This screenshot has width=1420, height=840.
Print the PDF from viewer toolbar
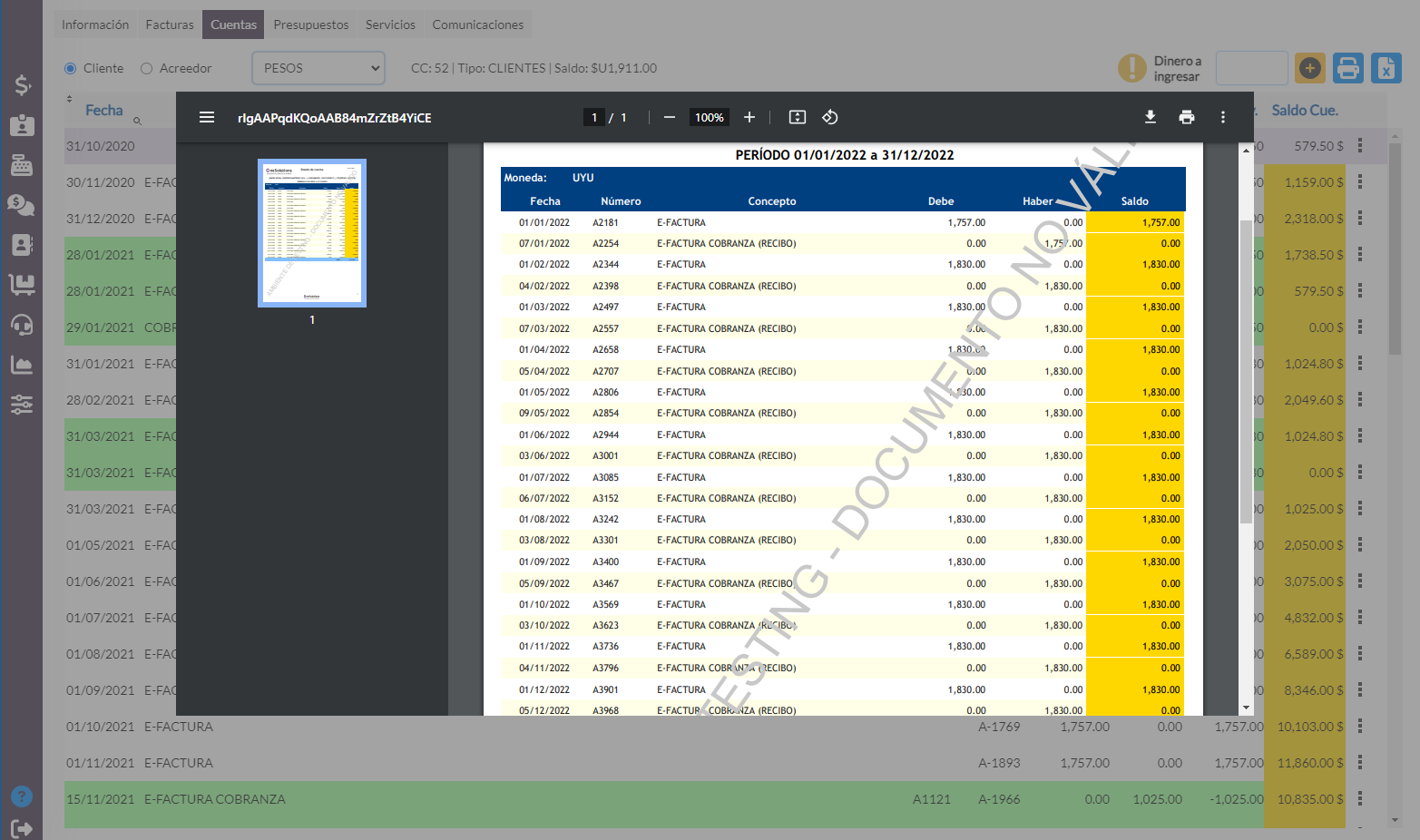tap(1186, 117)
